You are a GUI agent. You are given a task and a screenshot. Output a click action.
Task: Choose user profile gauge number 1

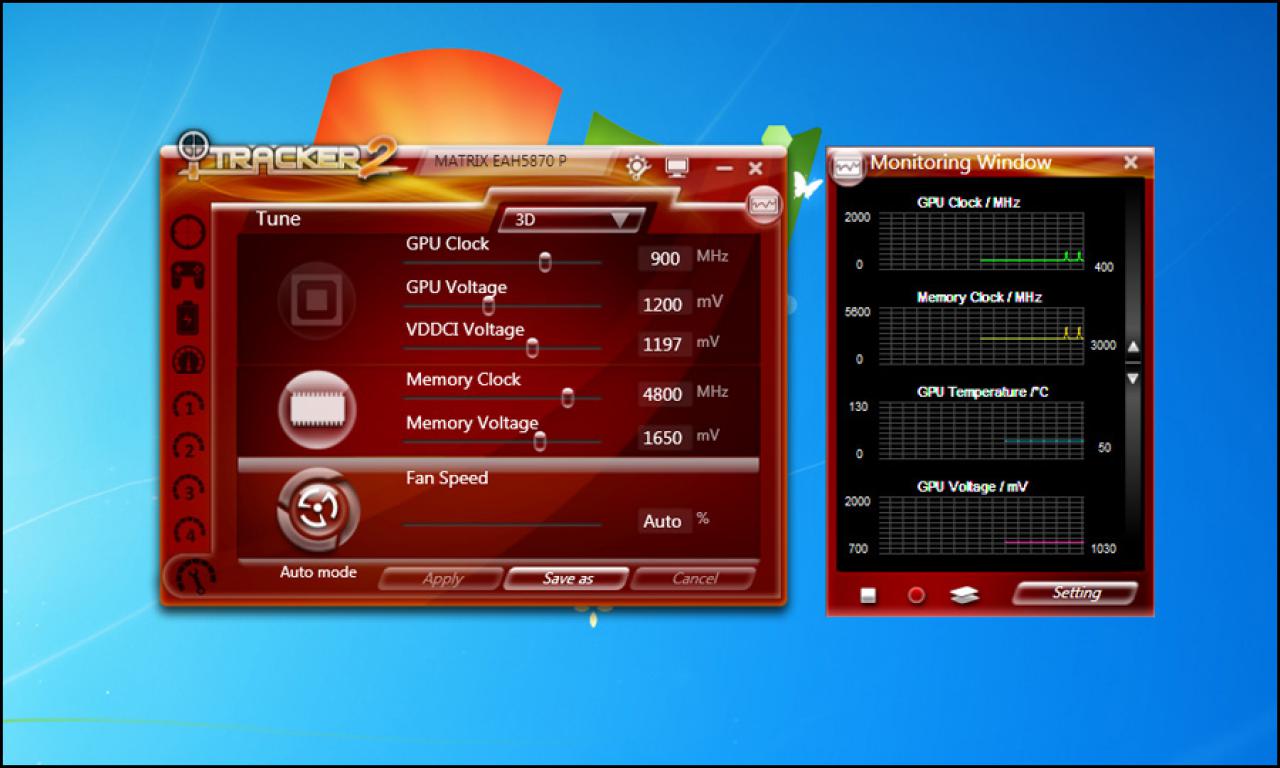pyautogui.click(x=188, y=404)
